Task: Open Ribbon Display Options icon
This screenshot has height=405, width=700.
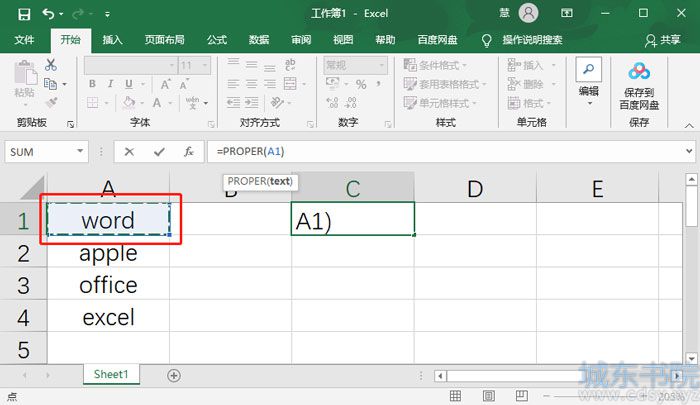Action: pyautogui.click(x=567, y=13)
